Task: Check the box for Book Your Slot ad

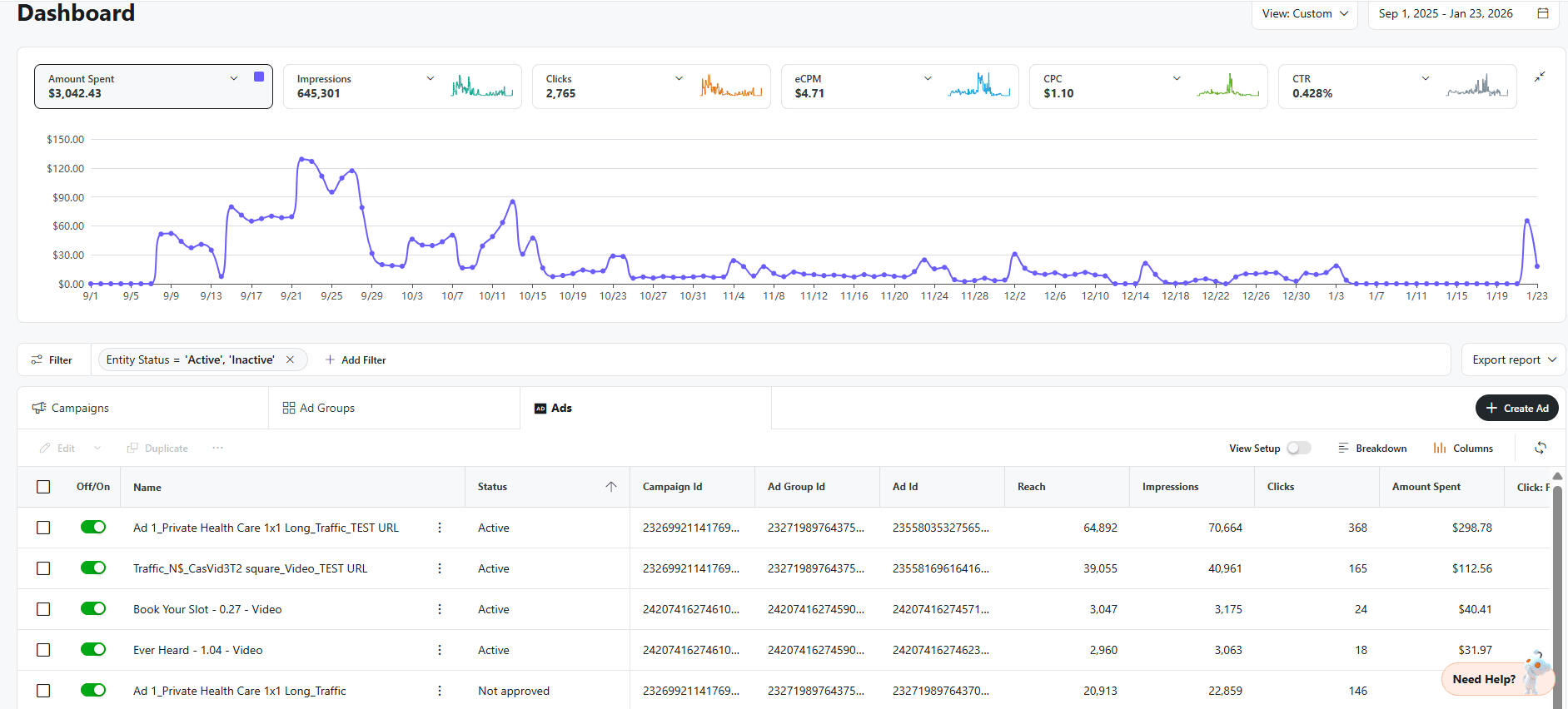Action: 43,609
